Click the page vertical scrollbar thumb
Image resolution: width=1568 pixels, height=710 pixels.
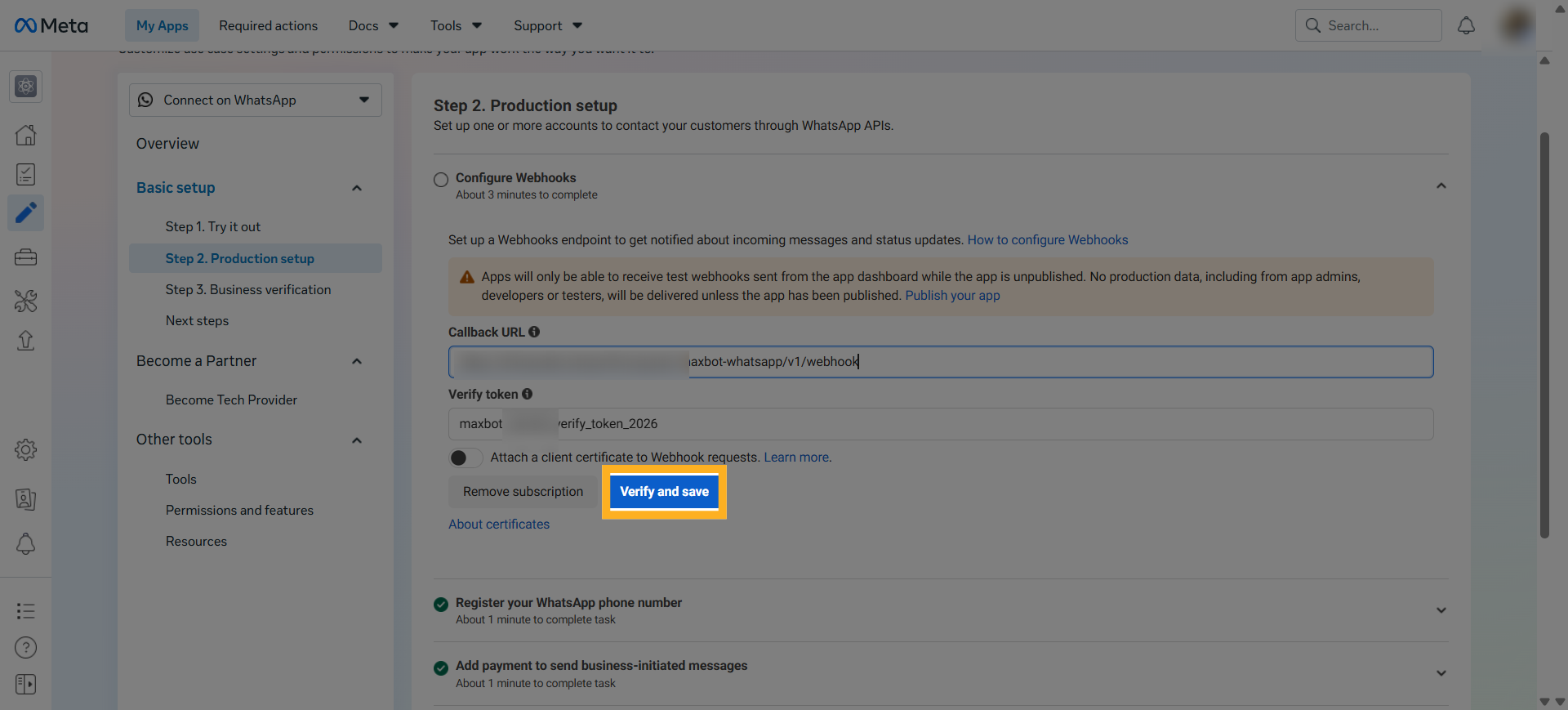coord(1544,335)
